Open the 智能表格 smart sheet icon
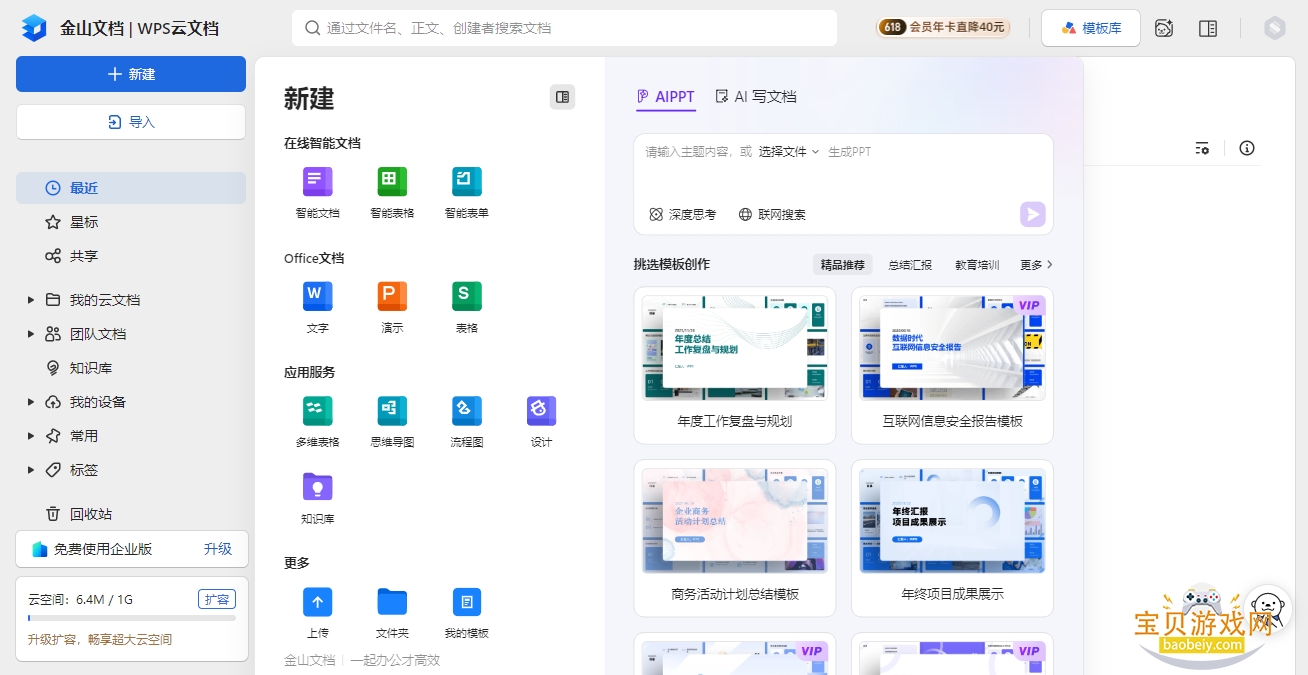Image resolution: width=1308 pixels, height=675 pixels. pyautogui.click(x=392, y=182)
